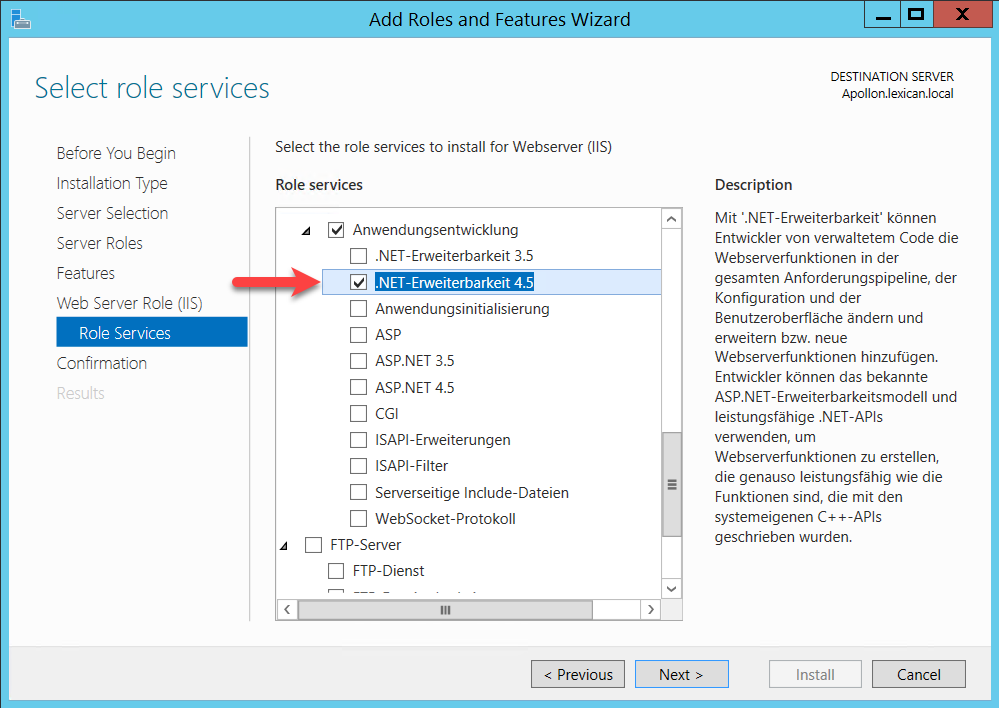The height and width of the screenshot is (708, 999).
Task: Cancel the wizard
Action: 918,674
